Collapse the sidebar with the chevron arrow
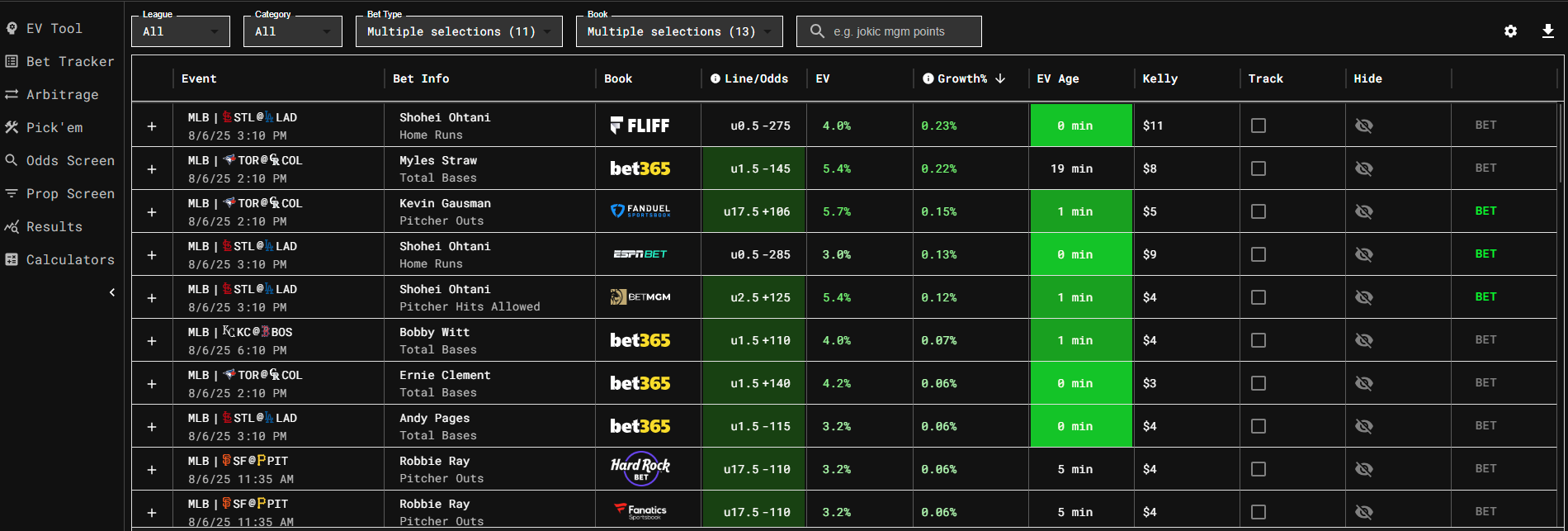This screenshot has height=531, width=1568. (x=112, y=292)
